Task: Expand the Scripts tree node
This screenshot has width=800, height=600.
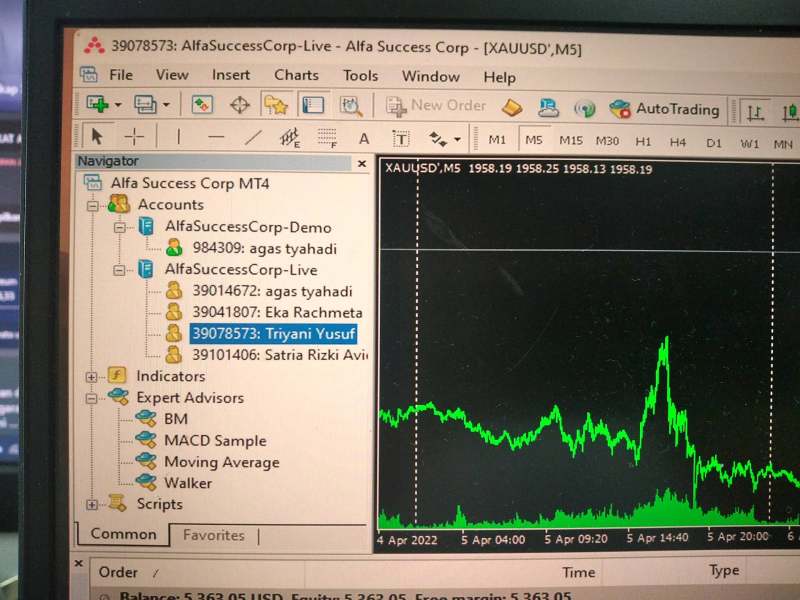Action: coord(92,505)
